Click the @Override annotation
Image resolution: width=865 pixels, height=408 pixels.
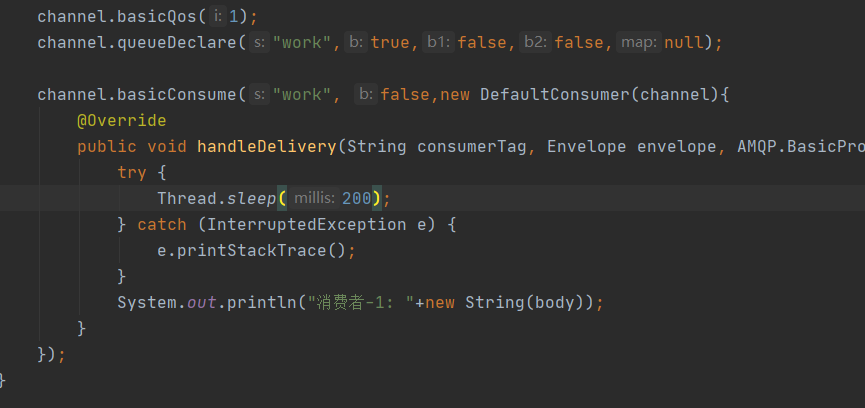tap(121, 121)
